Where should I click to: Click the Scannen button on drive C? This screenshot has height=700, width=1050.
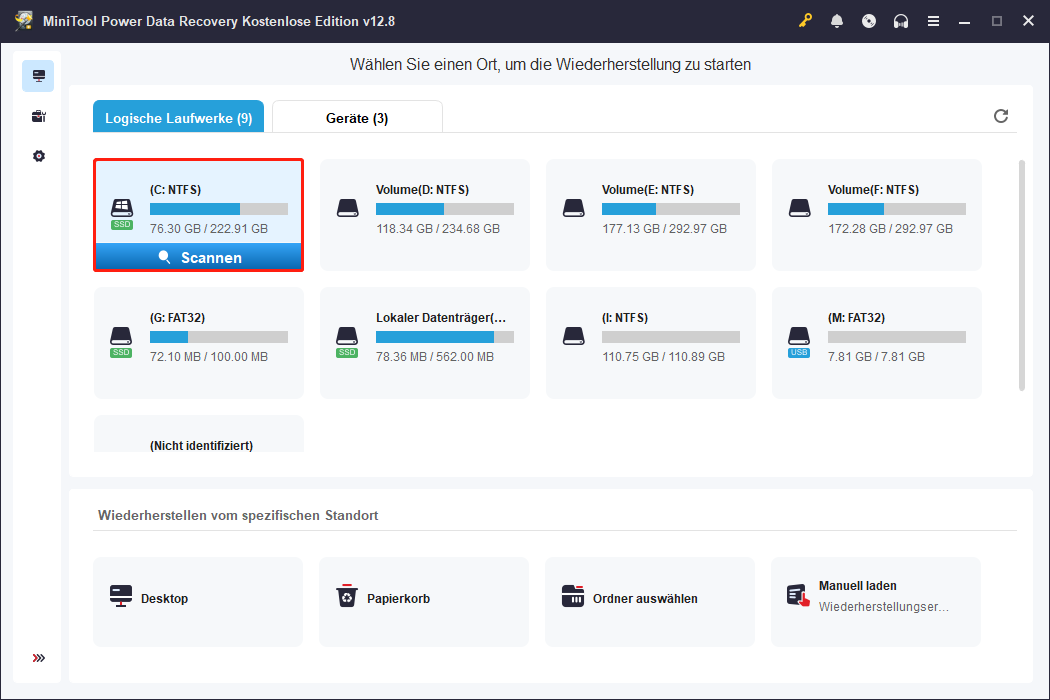click(198, 257)
